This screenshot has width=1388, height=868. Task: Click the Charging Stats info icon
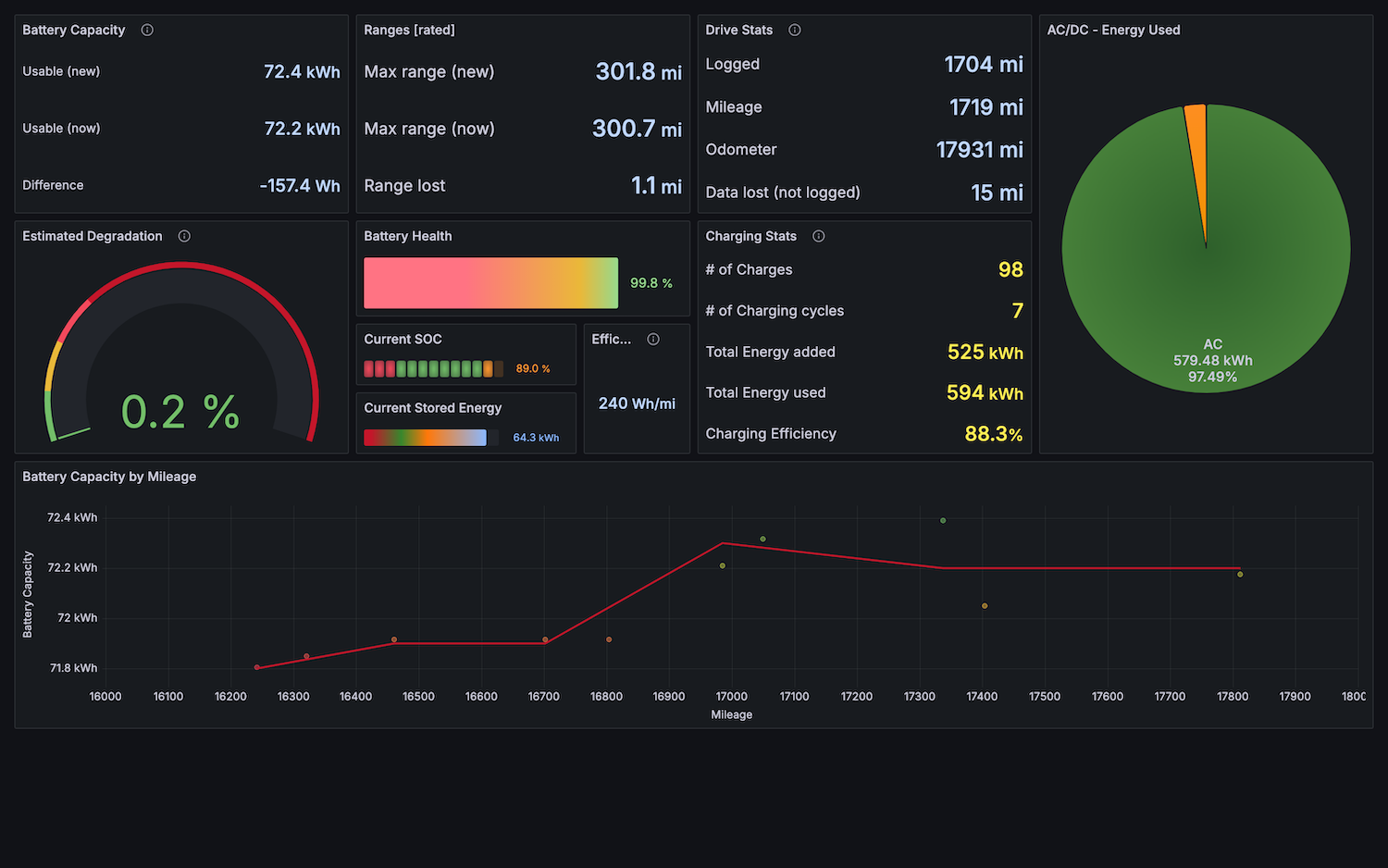818,236
